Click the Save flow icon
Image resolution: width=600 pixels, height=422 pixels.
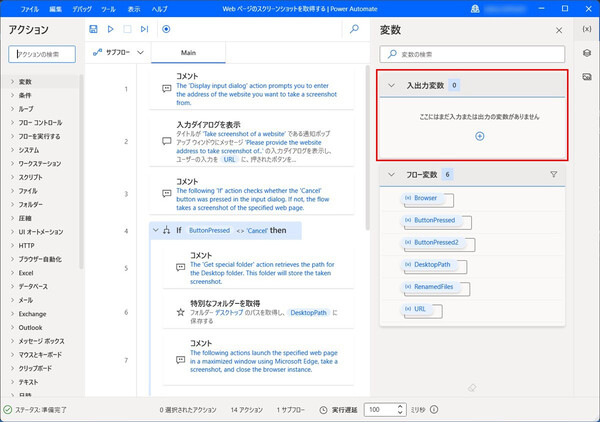click(x=94, y=30)
